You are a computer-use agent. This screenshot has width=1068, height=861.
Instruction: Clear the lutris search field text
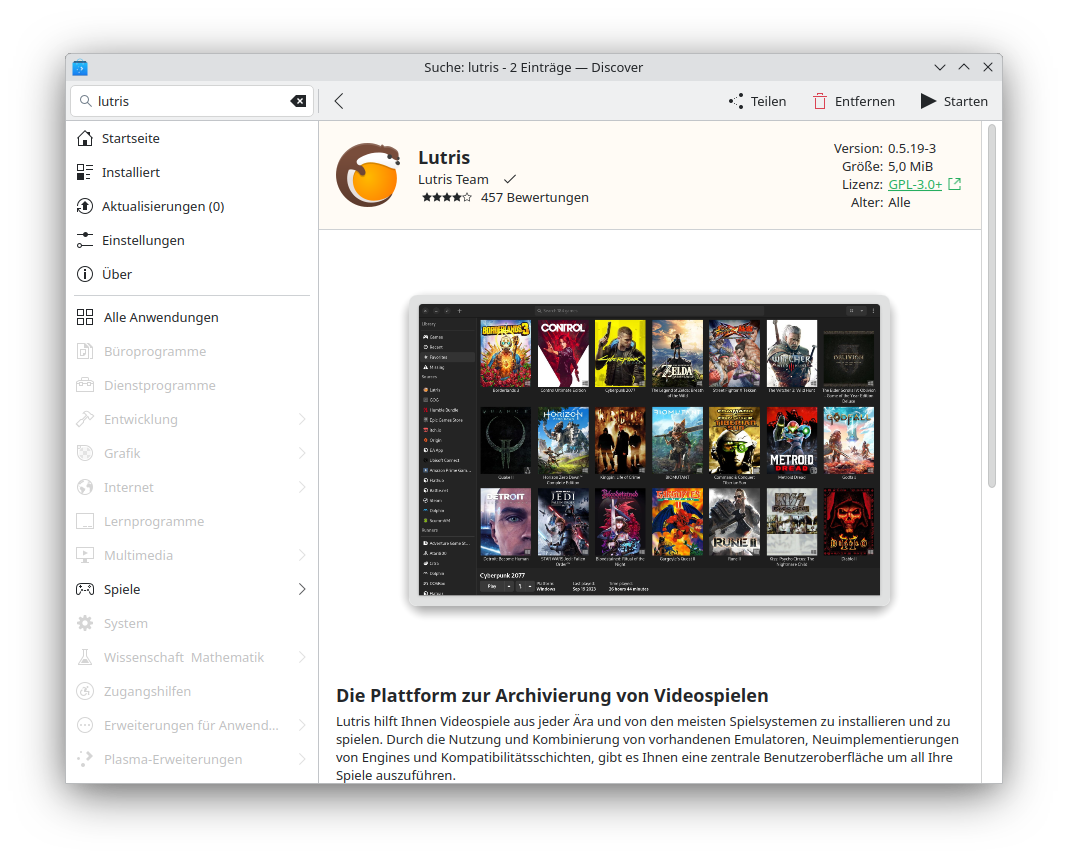pos(298,101)
